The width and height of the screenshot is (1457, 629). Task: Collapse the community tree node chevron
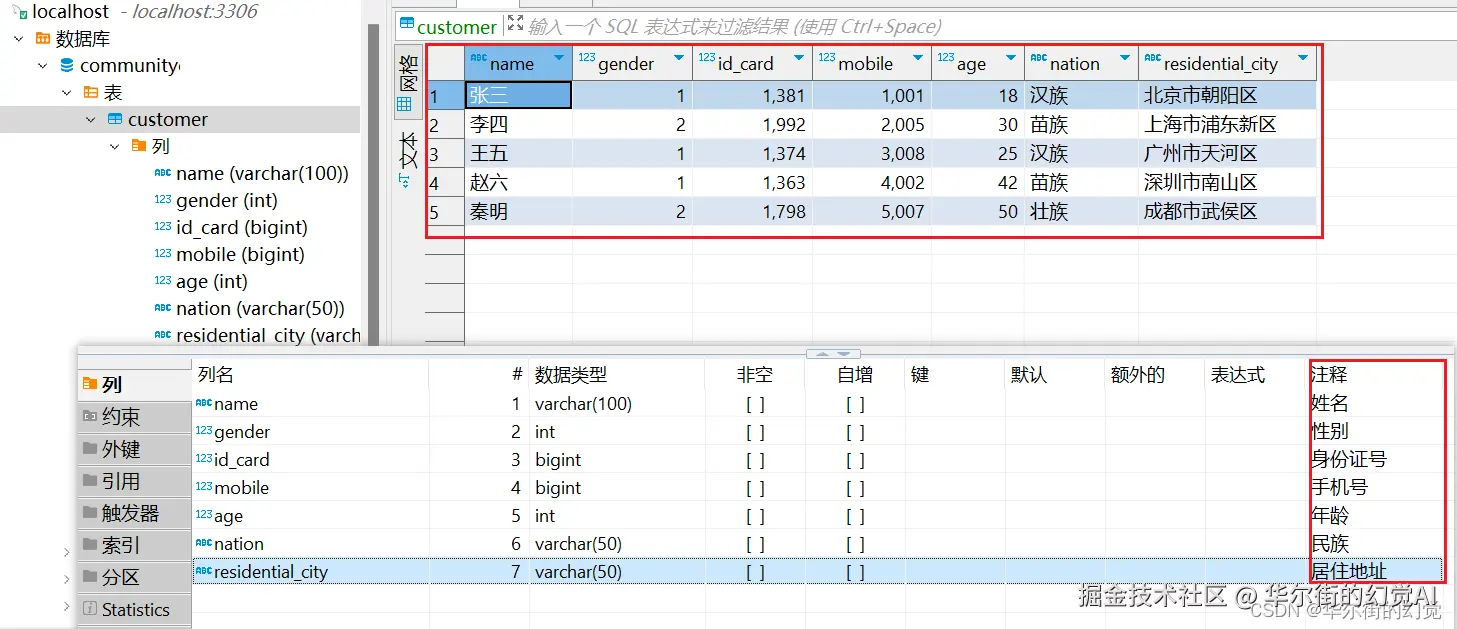(x=42, y=65)
